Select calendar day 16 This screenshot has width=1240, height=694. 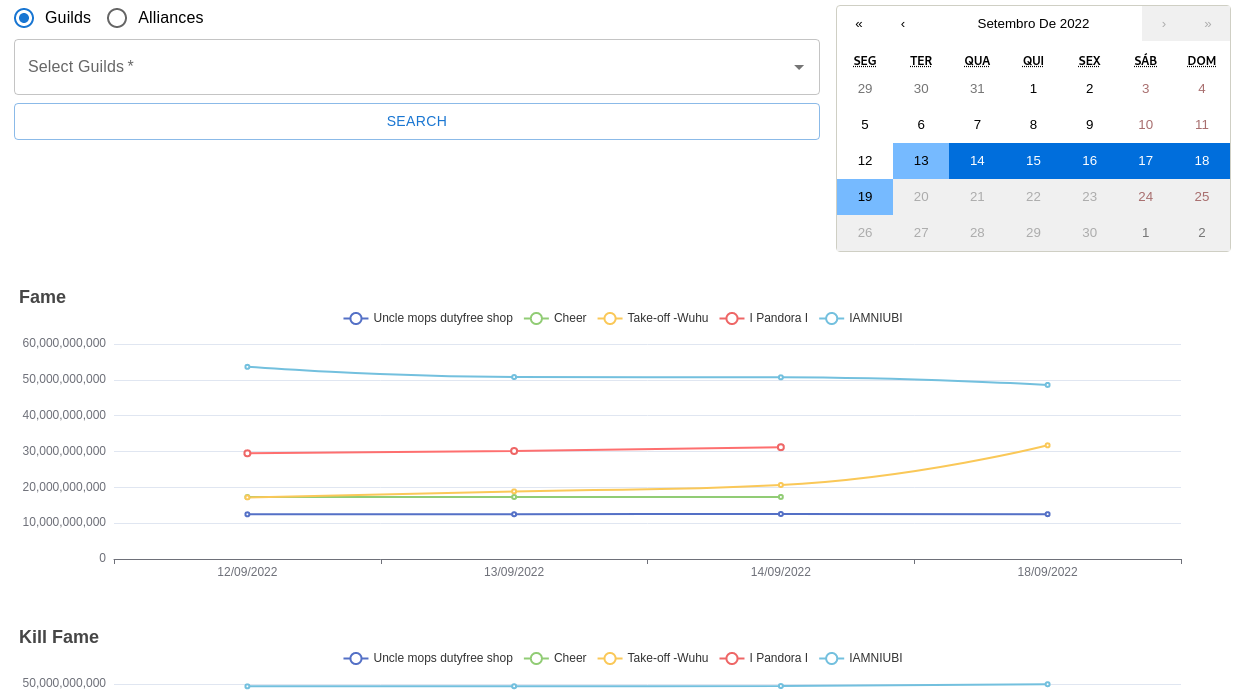[x=1090, y=161]
